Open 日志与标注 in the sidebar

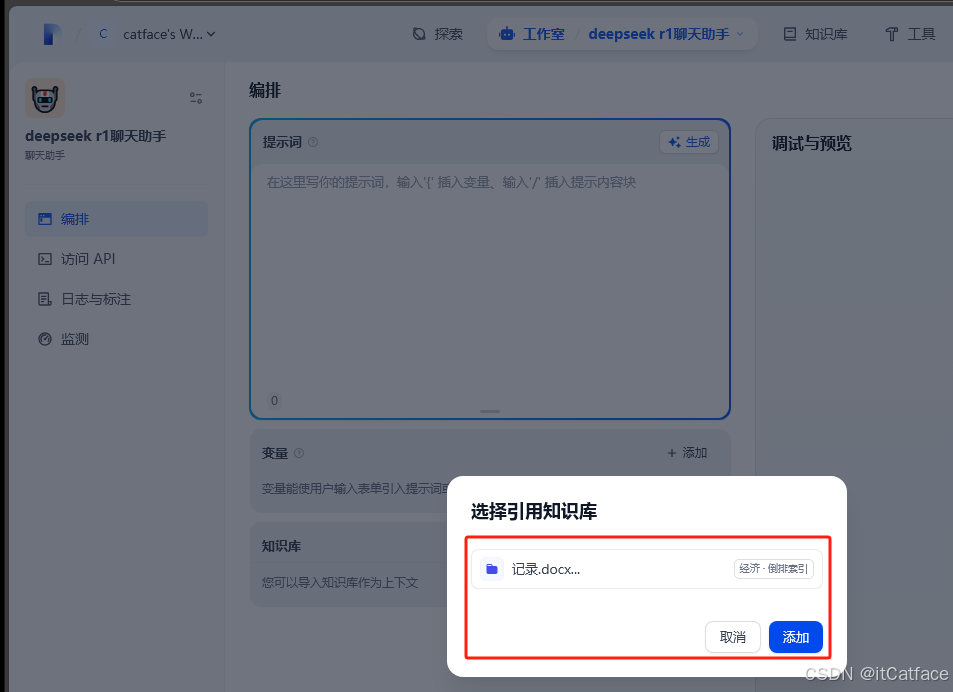coord(117,299)
